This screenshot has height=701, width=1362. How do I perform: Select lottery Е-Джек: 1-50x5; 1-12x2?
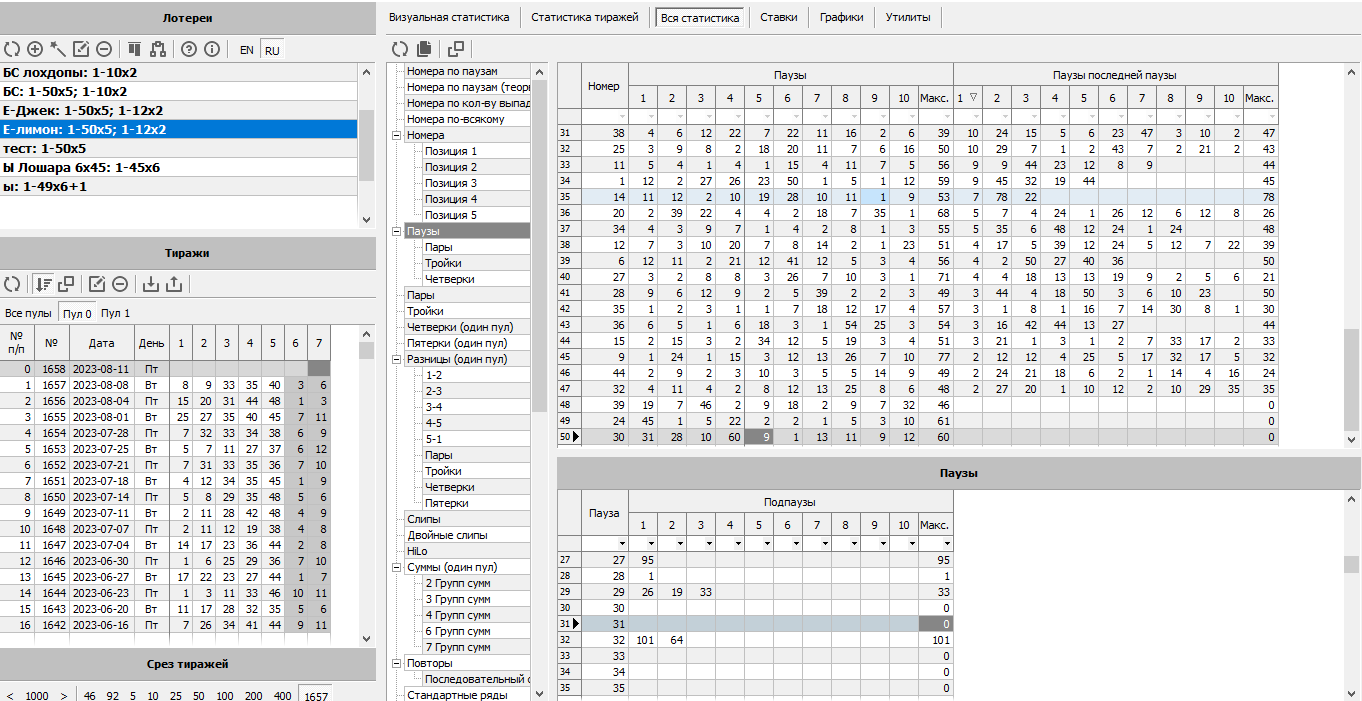coord(178,110)
